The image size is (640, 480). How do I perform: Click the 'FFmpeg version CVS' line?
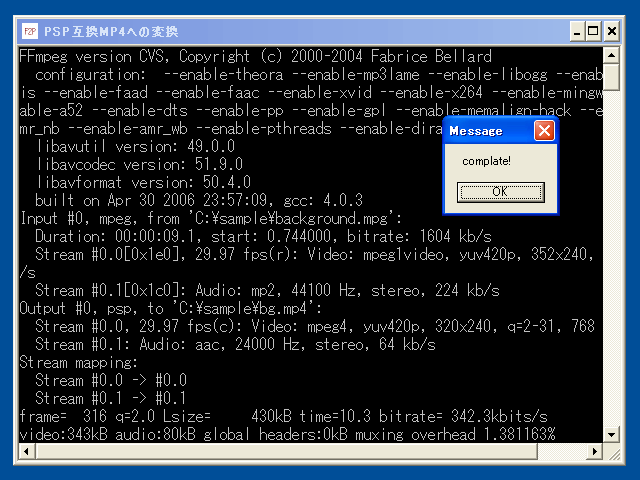(x=256, y=56)
